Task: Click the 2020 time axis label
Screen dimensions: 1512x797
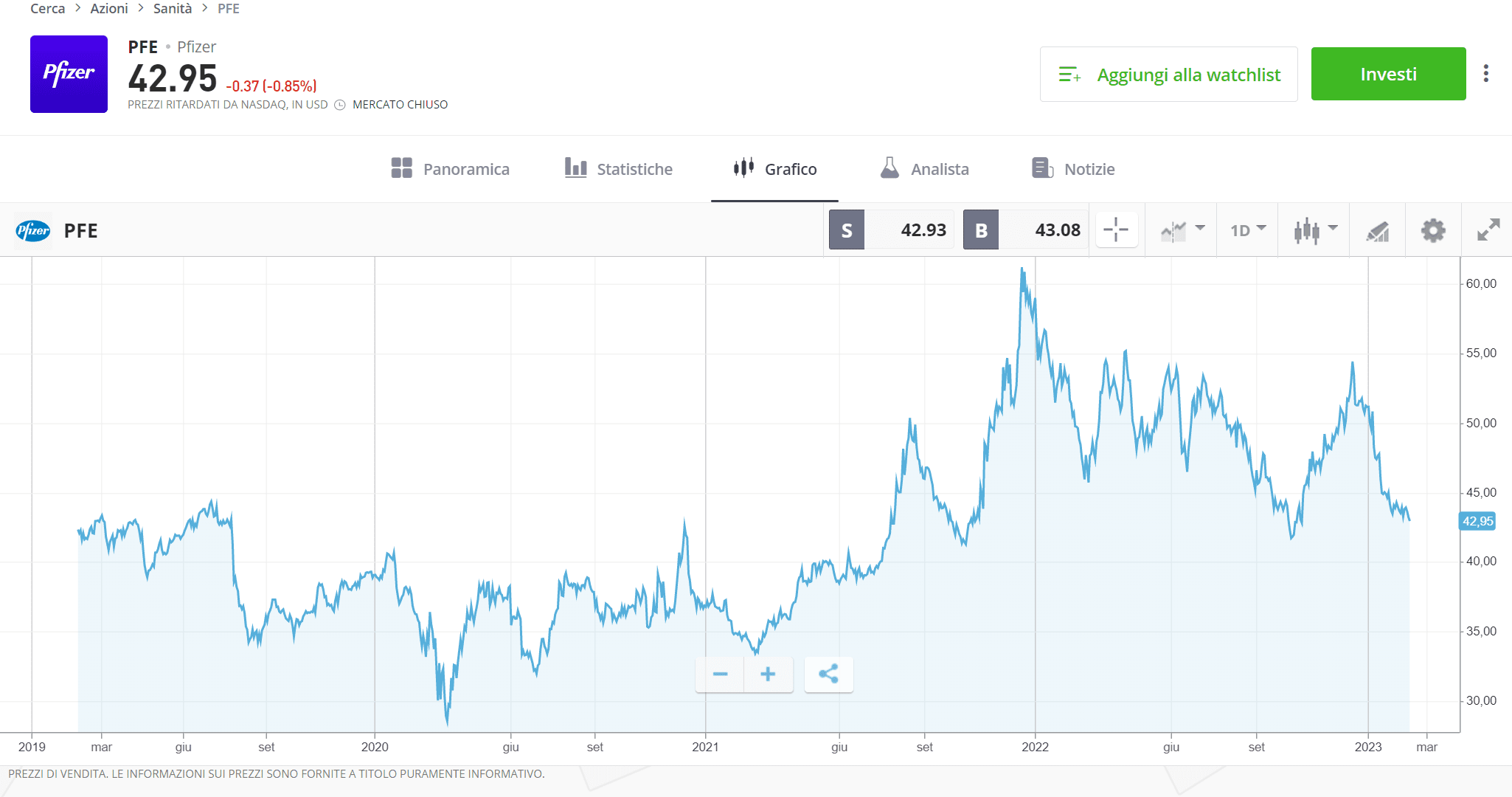Action: tap(375, 747)
